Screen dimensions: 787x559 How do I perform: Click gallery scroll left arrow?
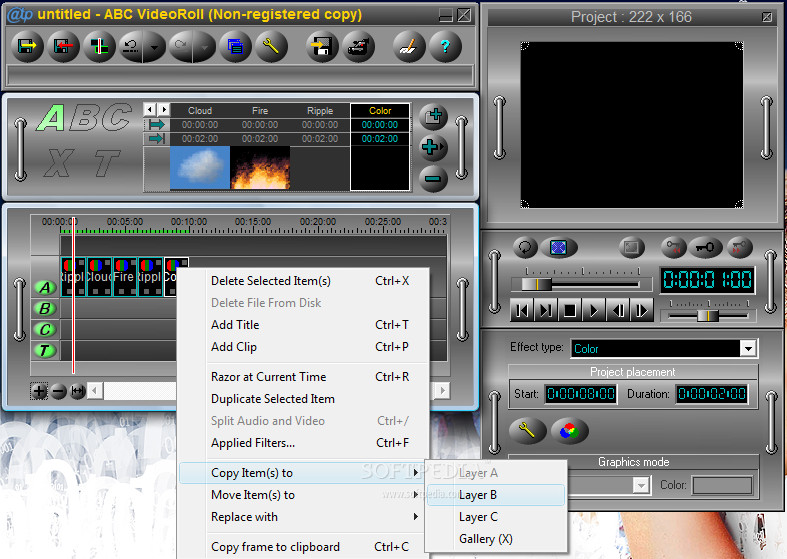[x=150, y=109]
